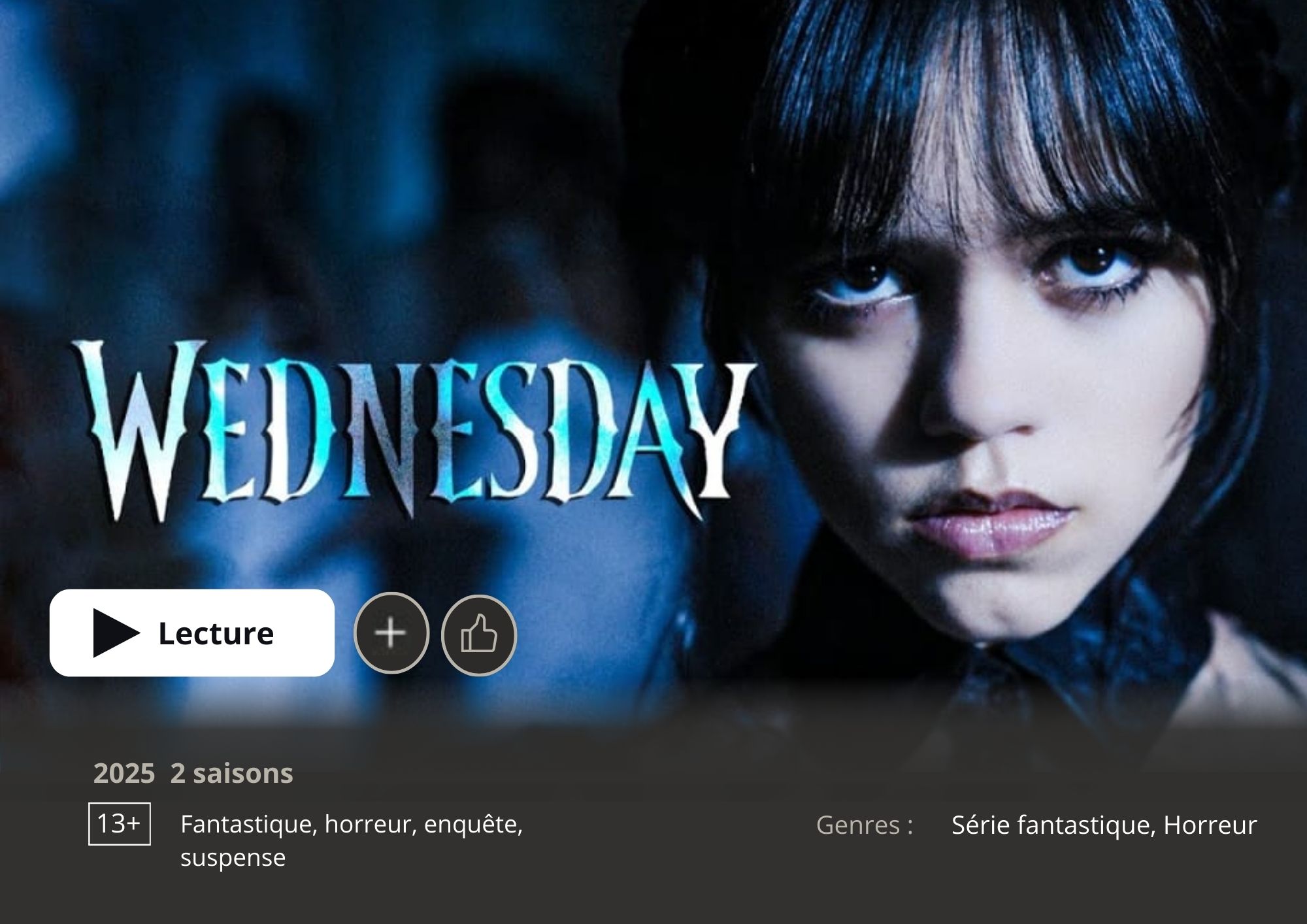This screenshot has width=1307, height=924.
Task: Open the Horreur genre link
Action: [x=1210, y=825]
